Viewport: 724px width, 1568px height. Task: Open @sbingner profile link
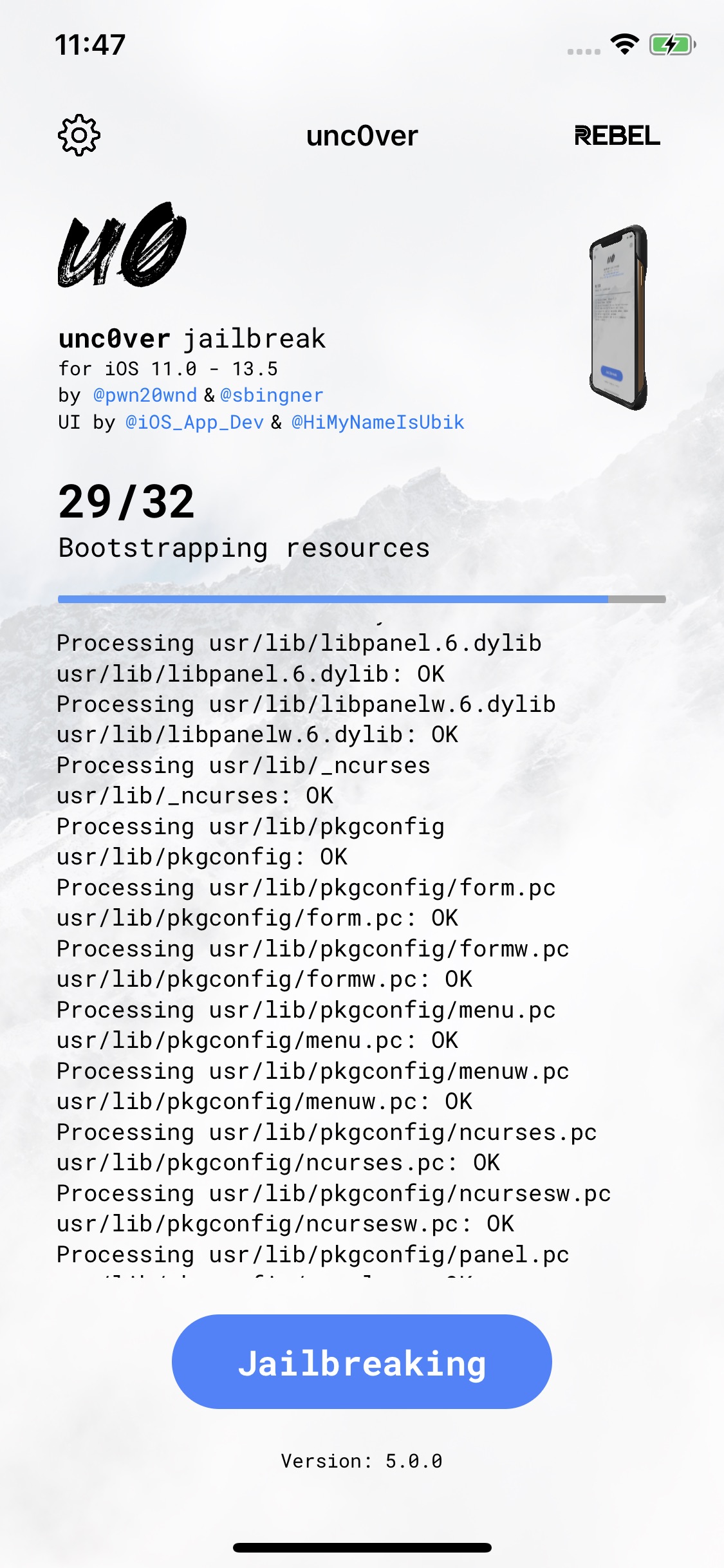[x=272, y=395]
